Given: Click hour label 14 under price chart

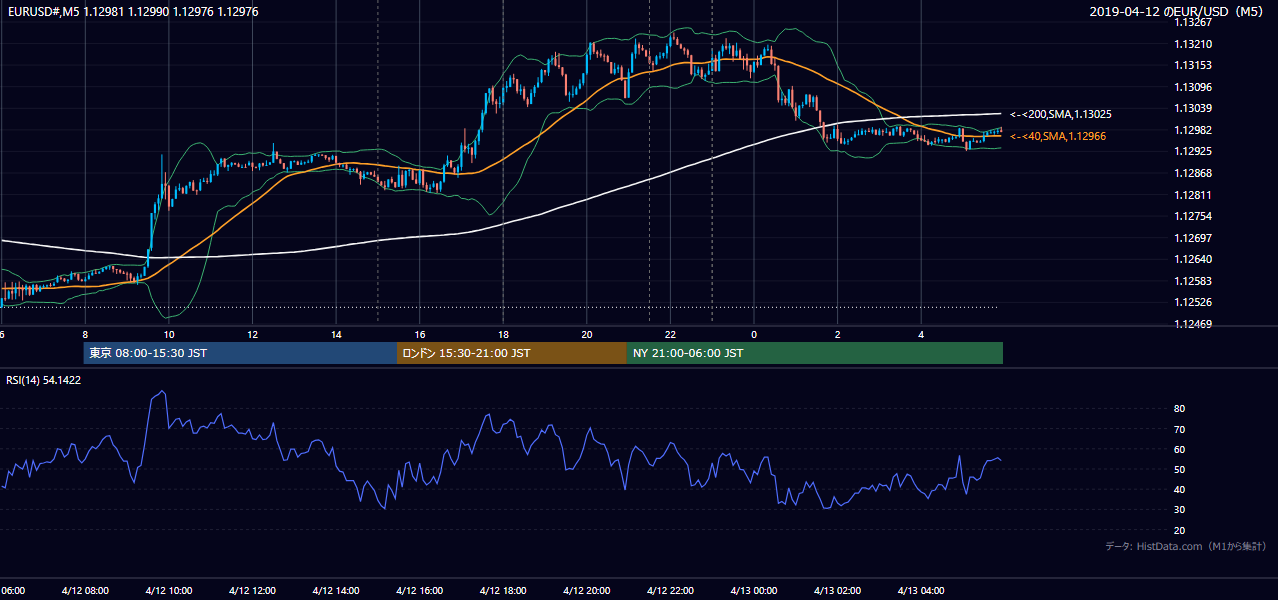Looking at the screenshot, I should click(x=336, y=335).
